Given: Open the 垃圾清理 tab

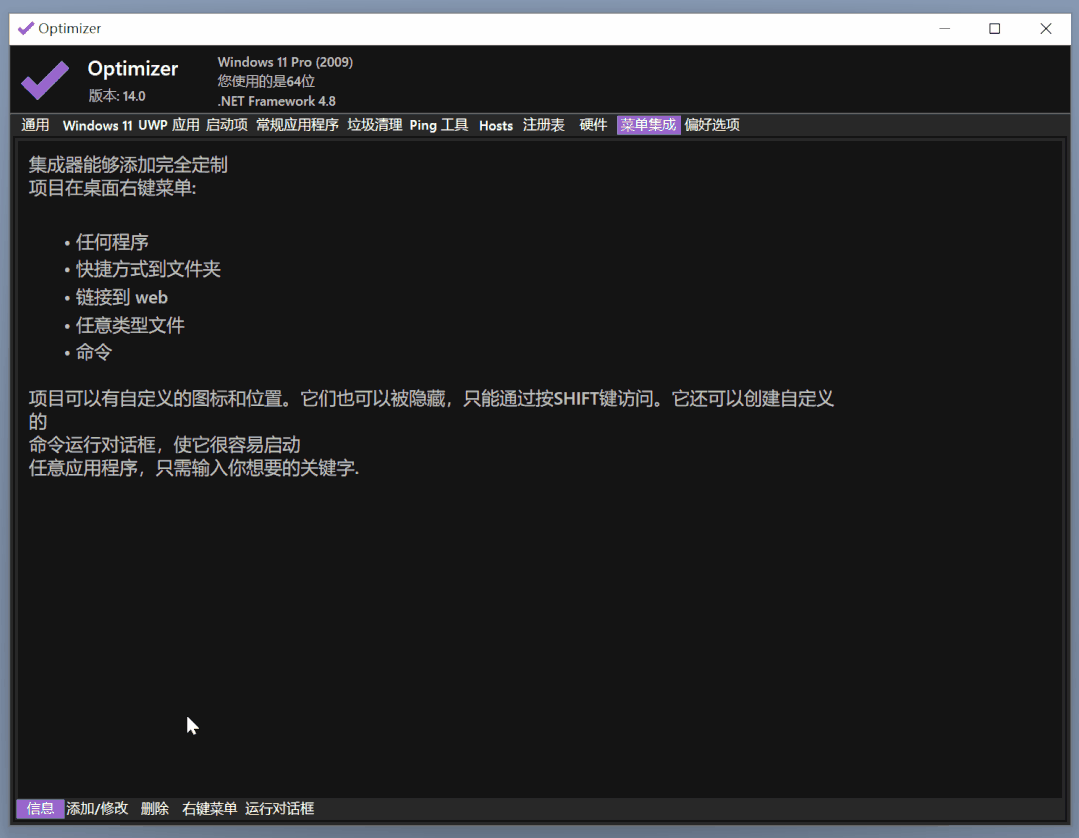Looking at the screenshot, I should tap(374, 125).
